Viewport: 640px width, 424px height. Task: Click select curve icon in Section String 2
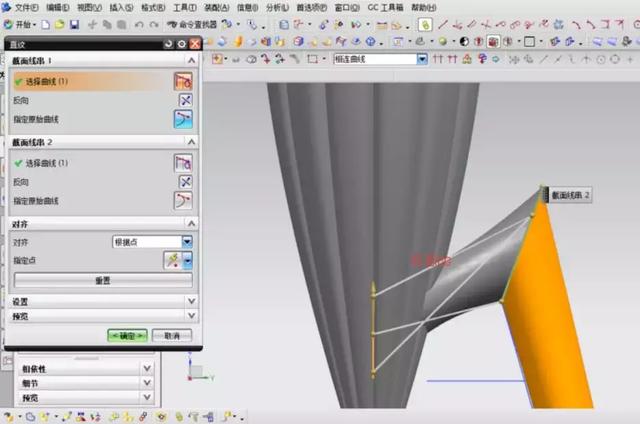click(x=183, y=163)
